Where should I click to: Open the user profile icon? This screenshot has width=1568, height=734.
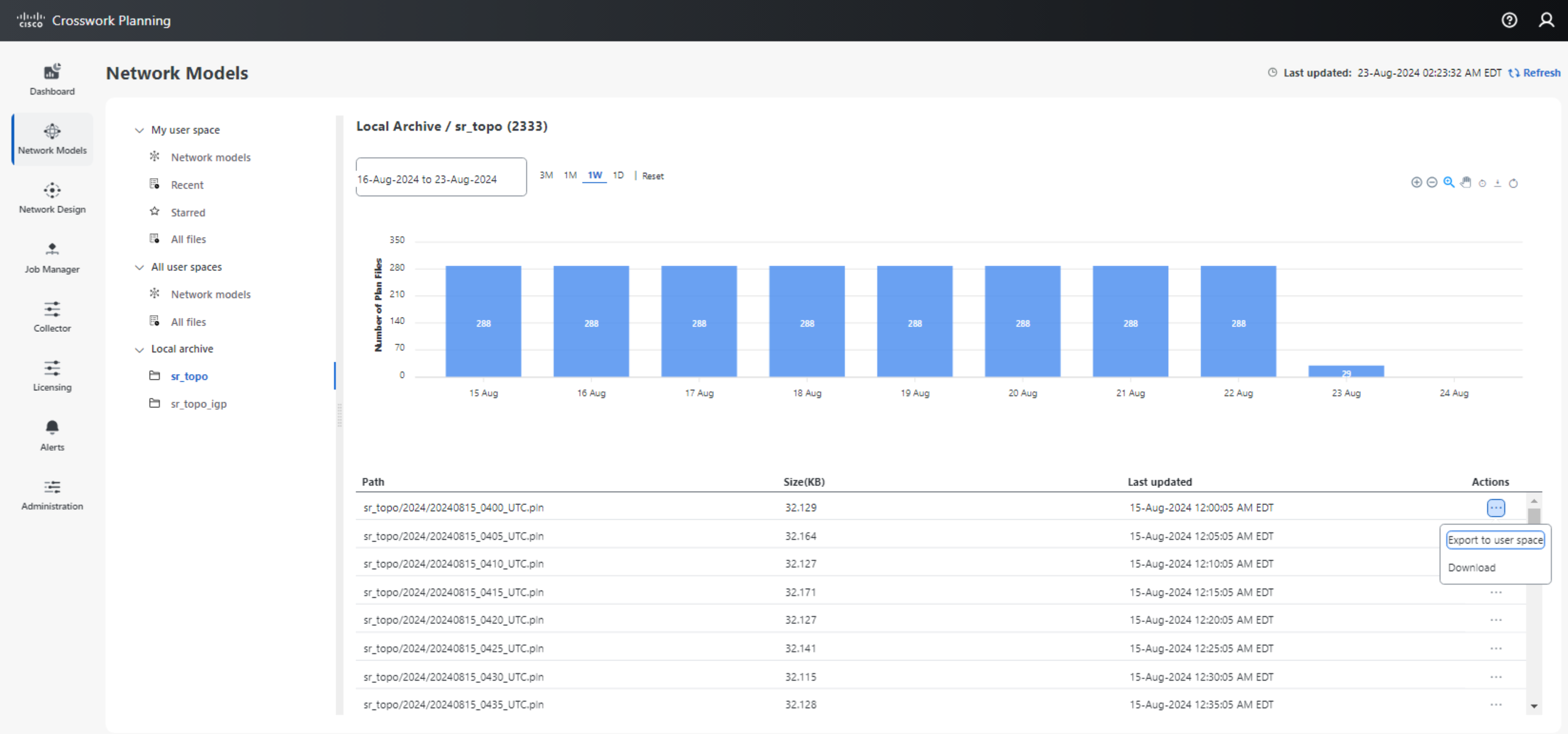pyautogui.click(x=1546, y=20)
